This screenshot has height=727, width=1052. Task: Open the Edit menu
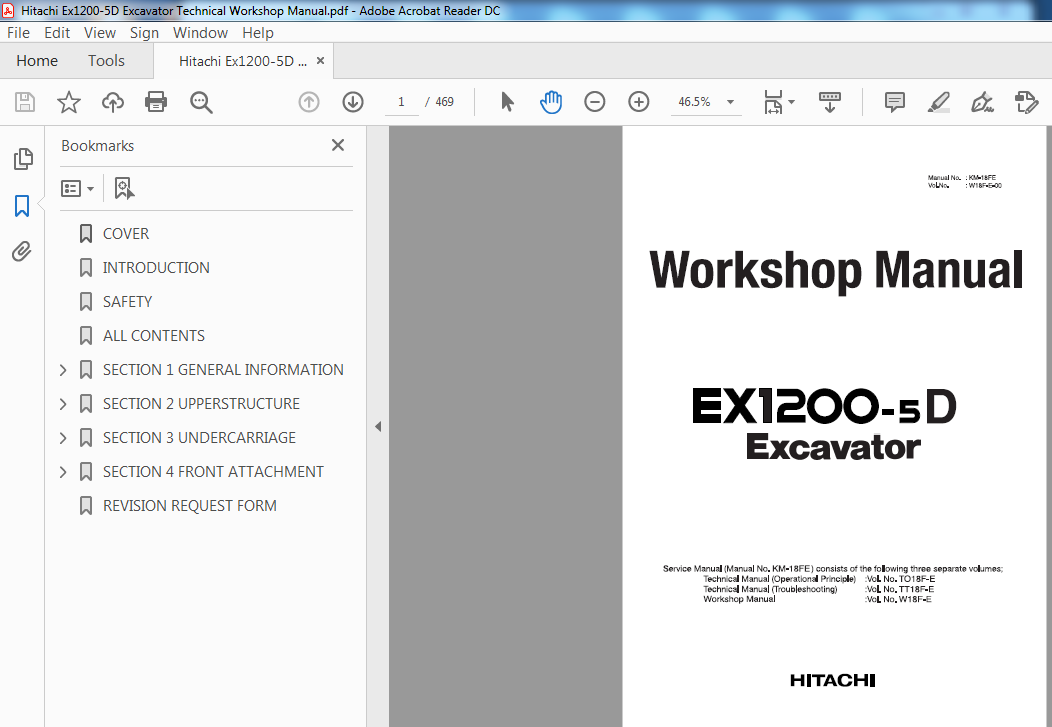[x=57, y=33]
